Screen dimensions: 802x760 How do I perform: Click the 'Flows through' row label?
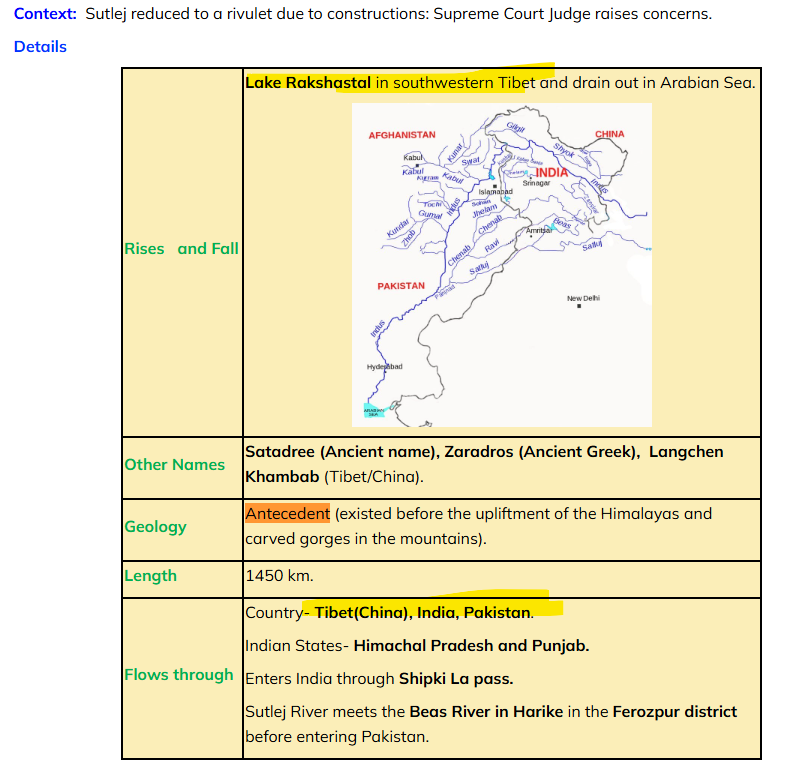(179, 675)
